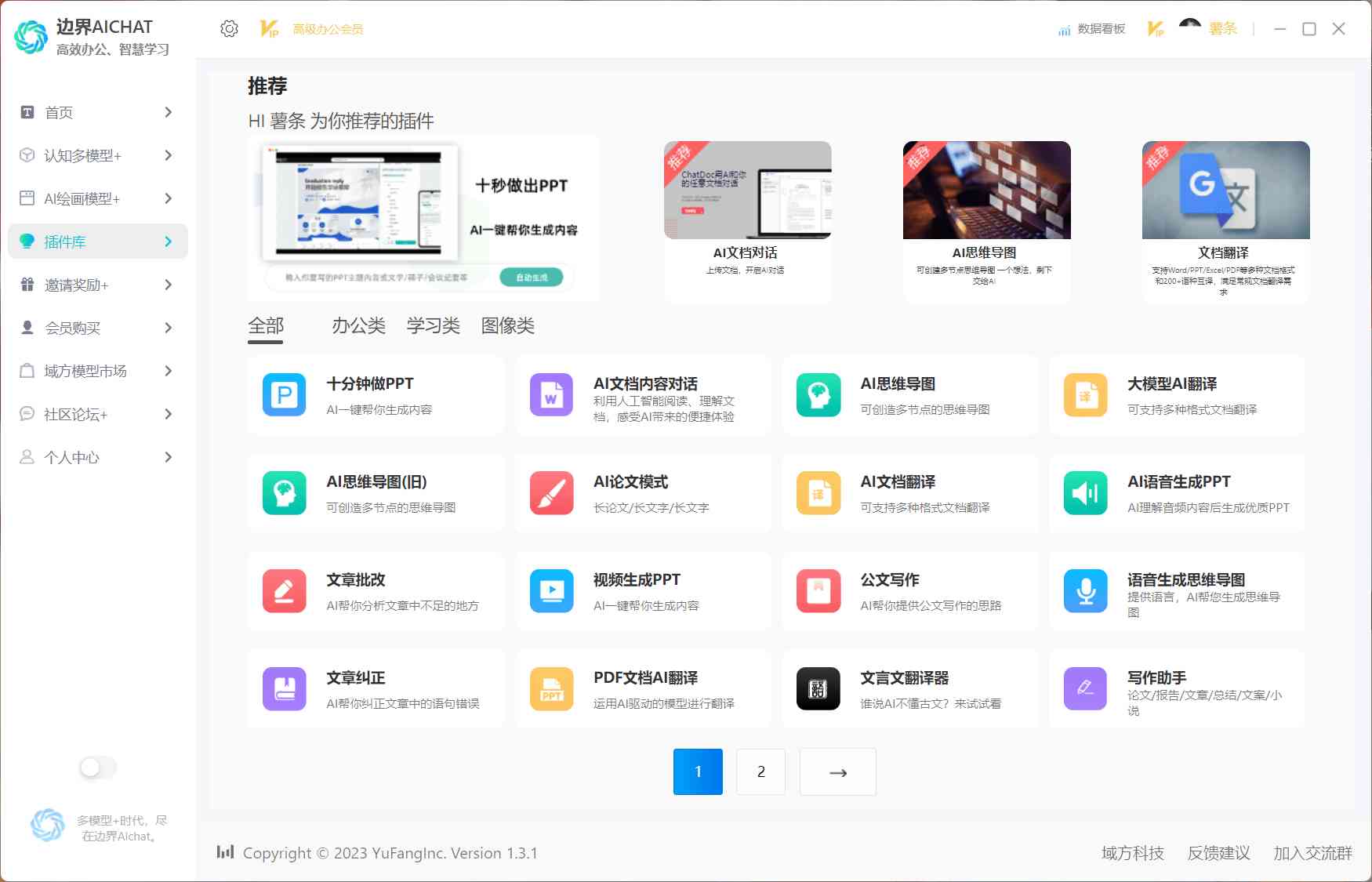Open the green AI思维导图 plugin icon
Viewport: 1372px width, 882px height.
click(x=818, y=394)
